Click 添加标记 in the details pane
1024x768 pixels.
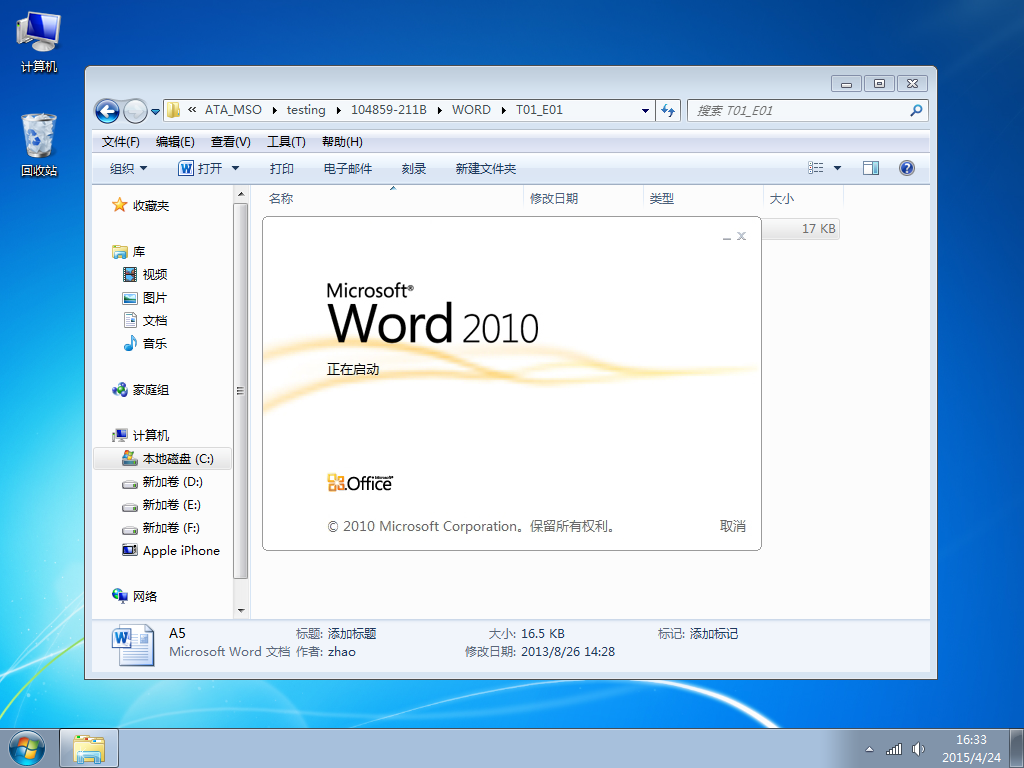(714, 633)
